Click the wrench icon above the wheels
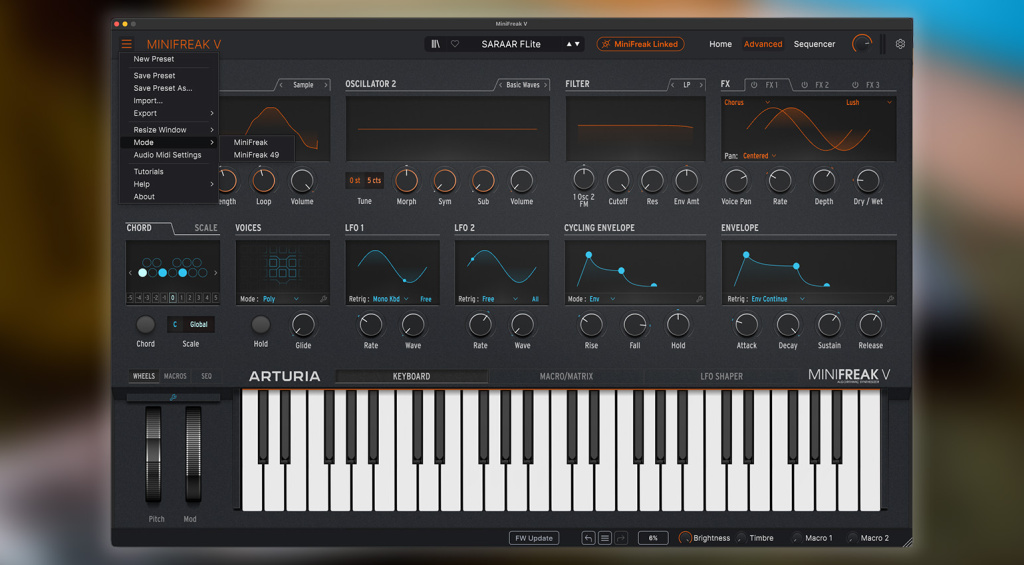Screen dimensions: 1024x565 click(x=173, y=397)
